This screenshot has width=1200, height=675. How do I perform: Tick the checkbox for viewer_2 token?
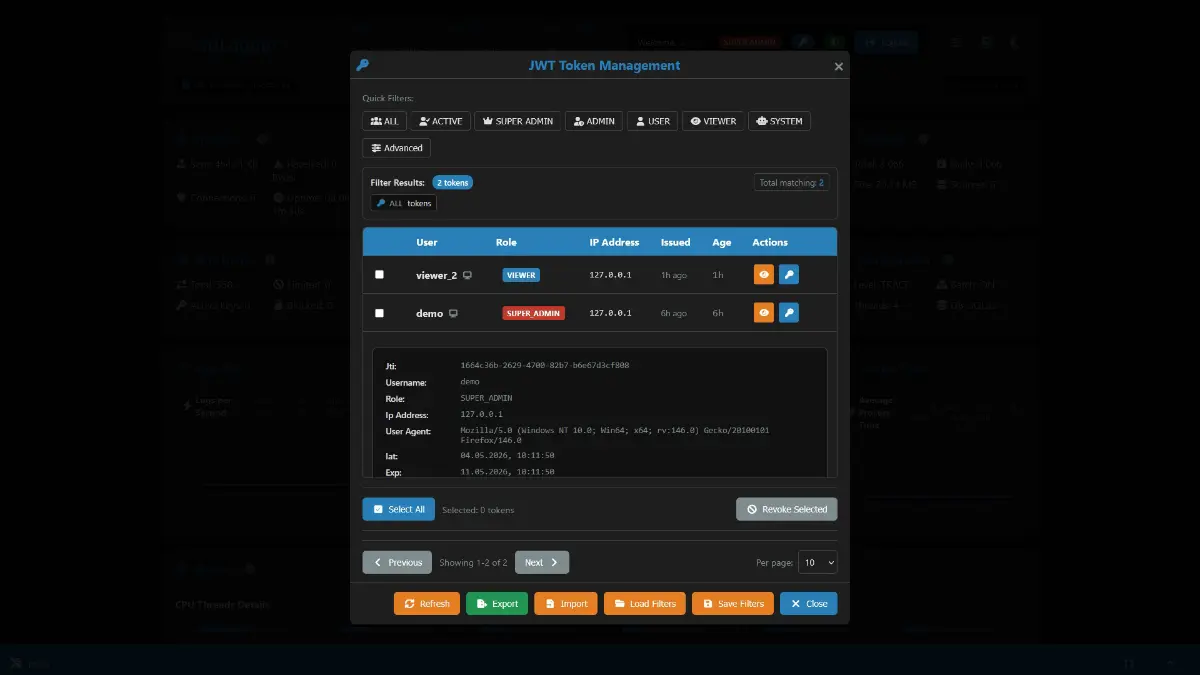[x=379, y=275]
